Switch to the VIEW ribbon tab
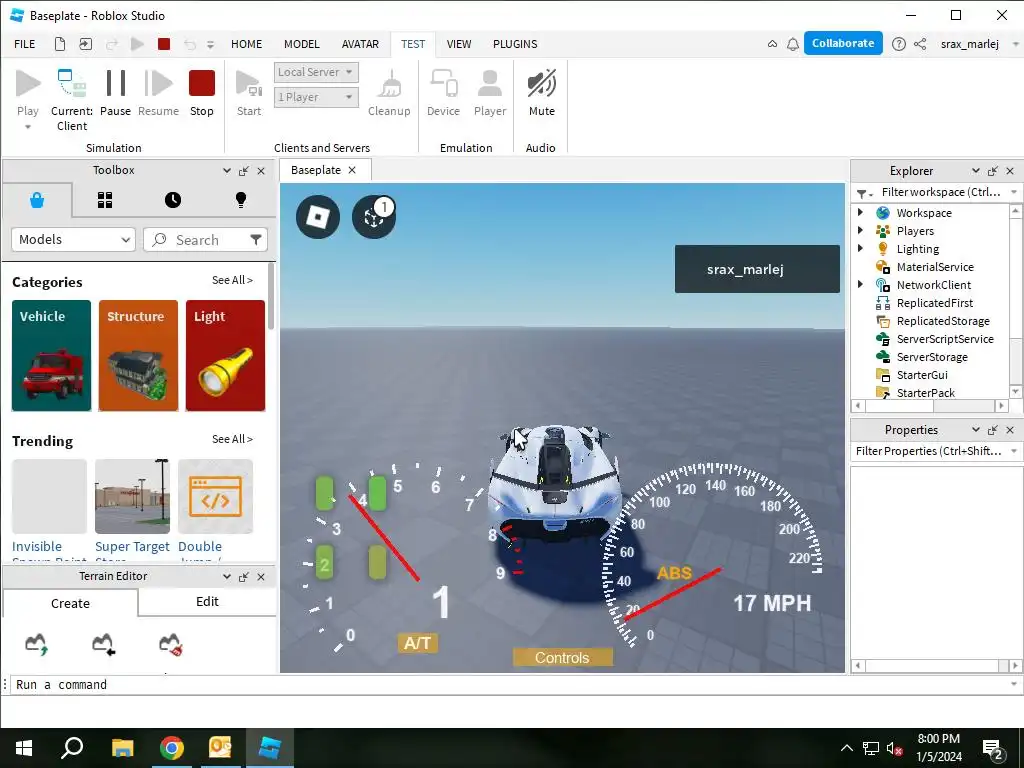 click(458, 44)
